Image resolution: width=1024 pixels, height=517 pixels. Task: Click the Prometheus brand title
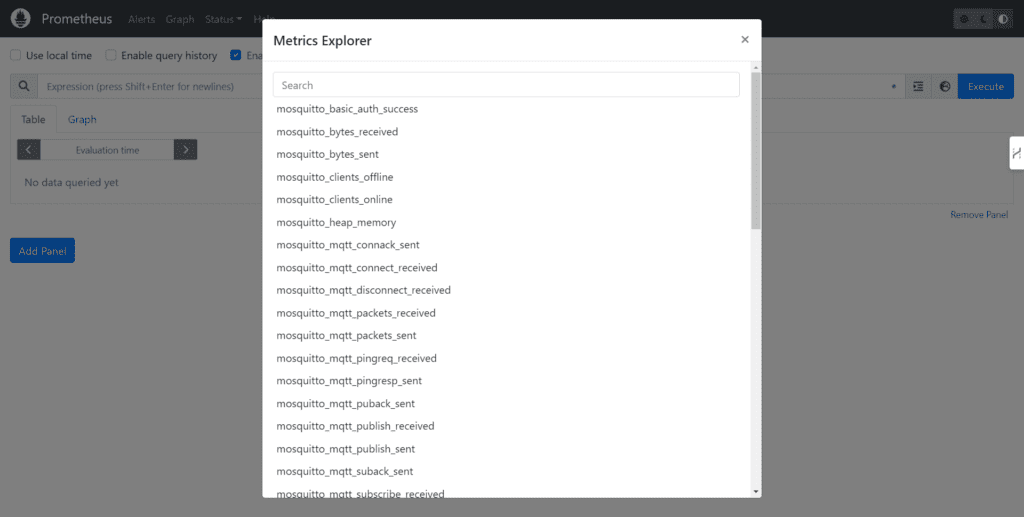click(x=77, y=19)
